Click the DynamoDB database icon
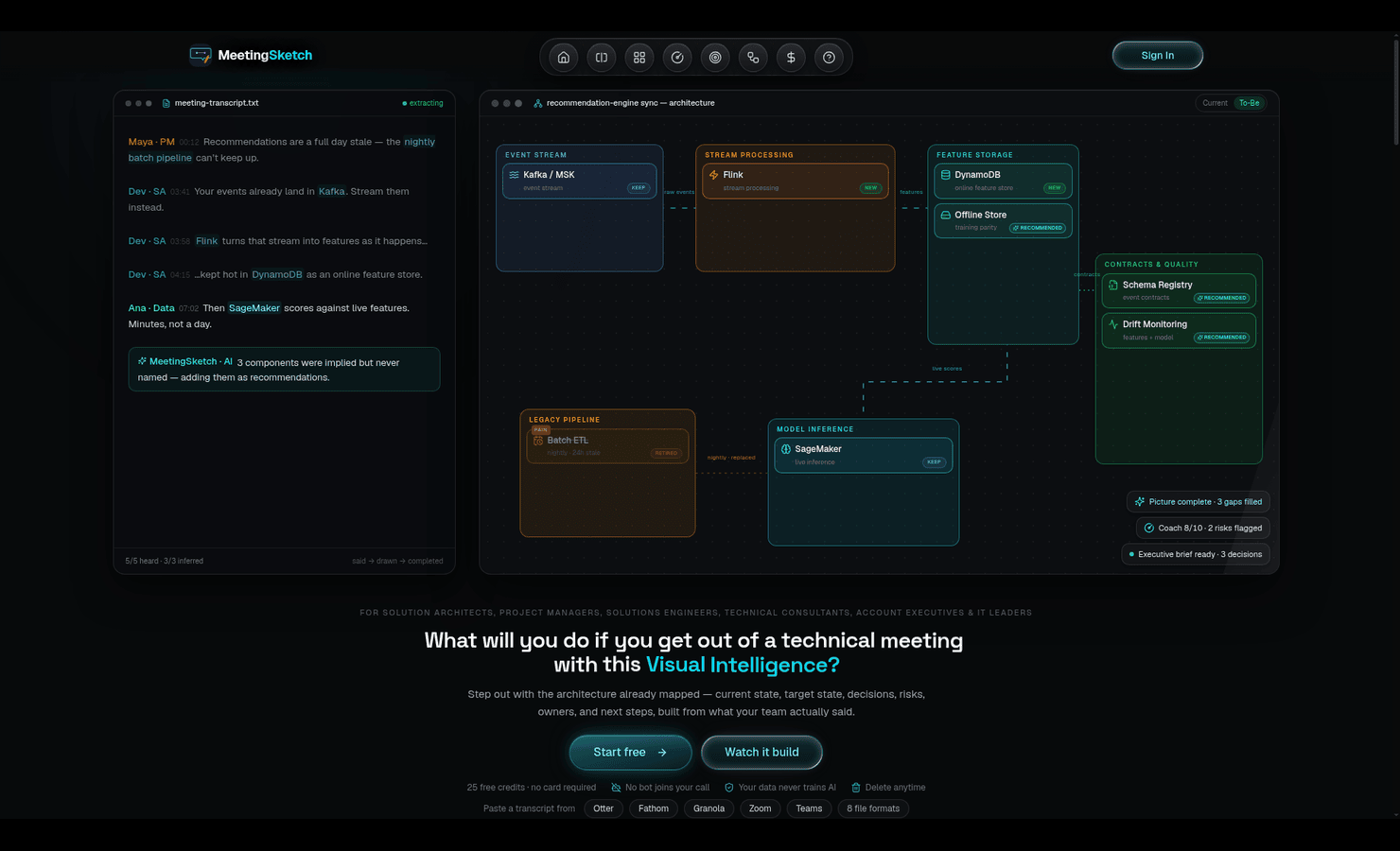Viewport: 1400px width, 851px height. tap(945, 175)
